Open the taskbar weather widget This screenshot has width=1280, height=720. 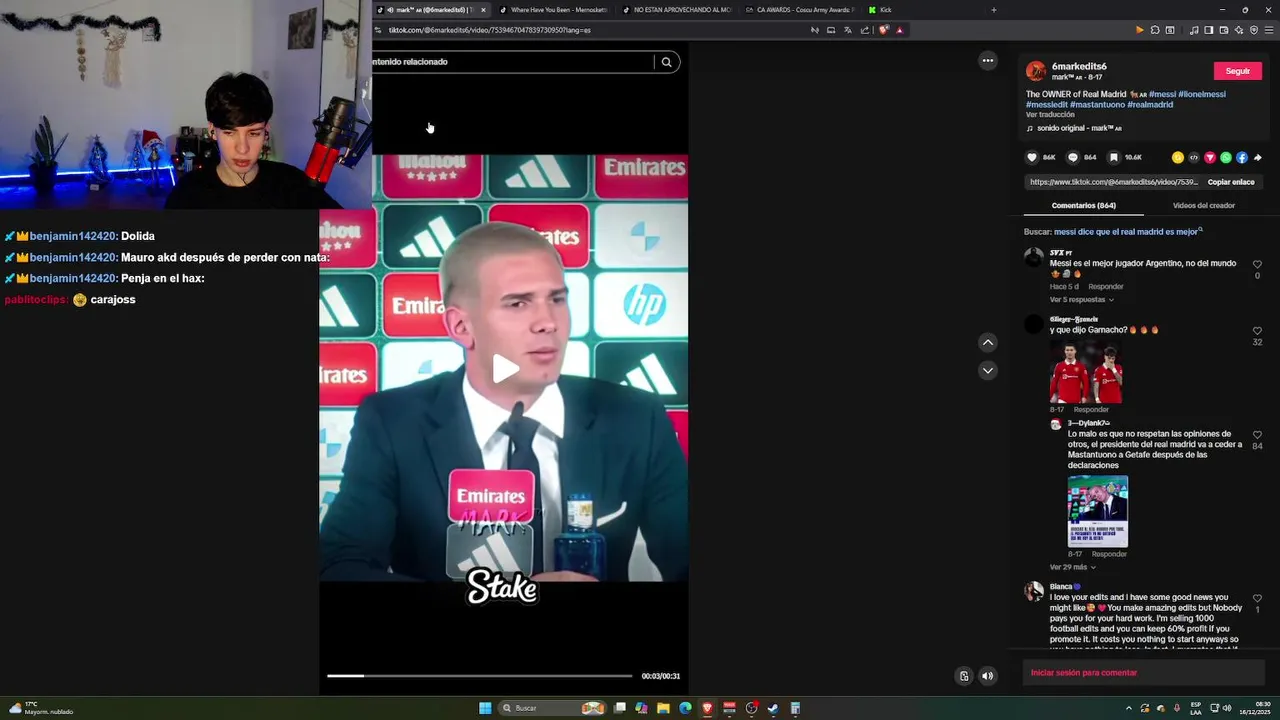40,708
